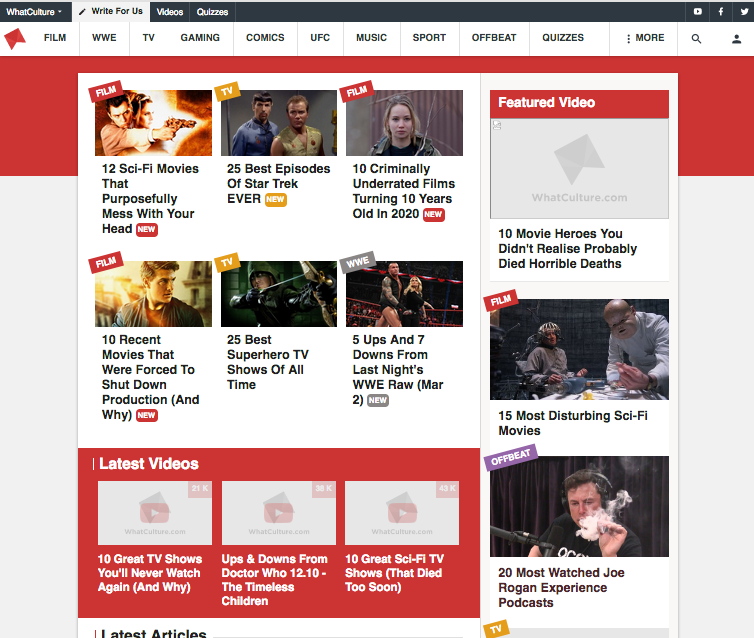
Task: Click the Underrated Films thumbnail image
Action: (x=404, y=123)
